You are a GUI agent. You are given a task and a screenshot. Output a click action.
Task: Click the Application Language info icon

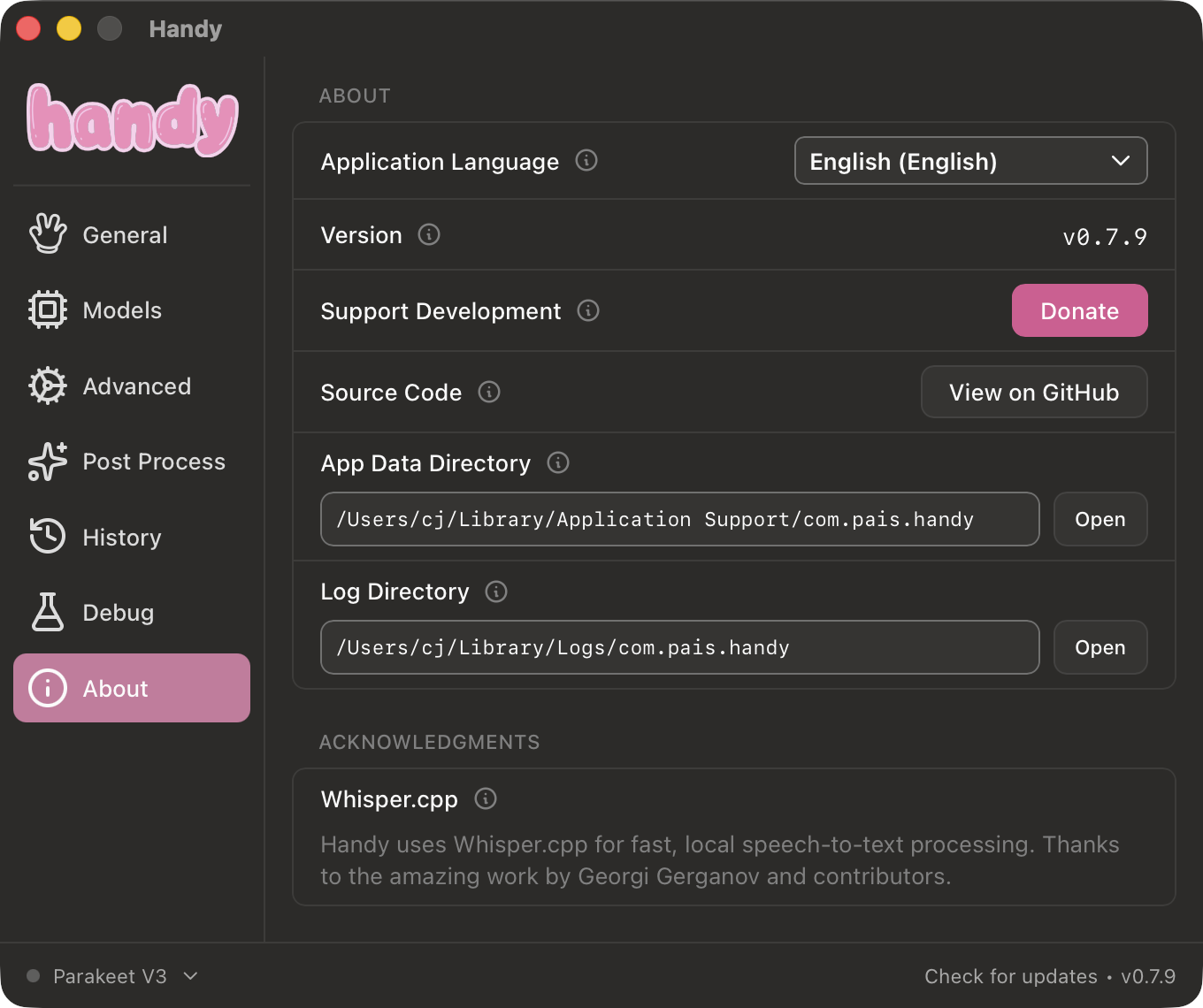click(586, 161)
